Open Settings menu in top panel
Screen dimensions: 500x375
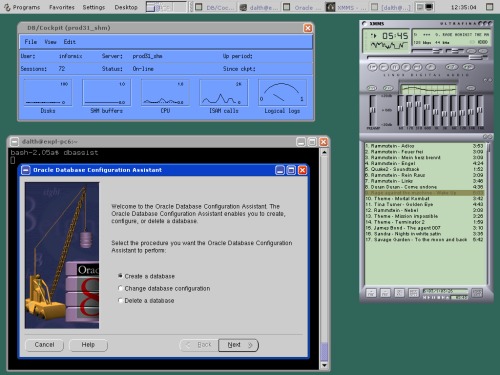(94, 7)
